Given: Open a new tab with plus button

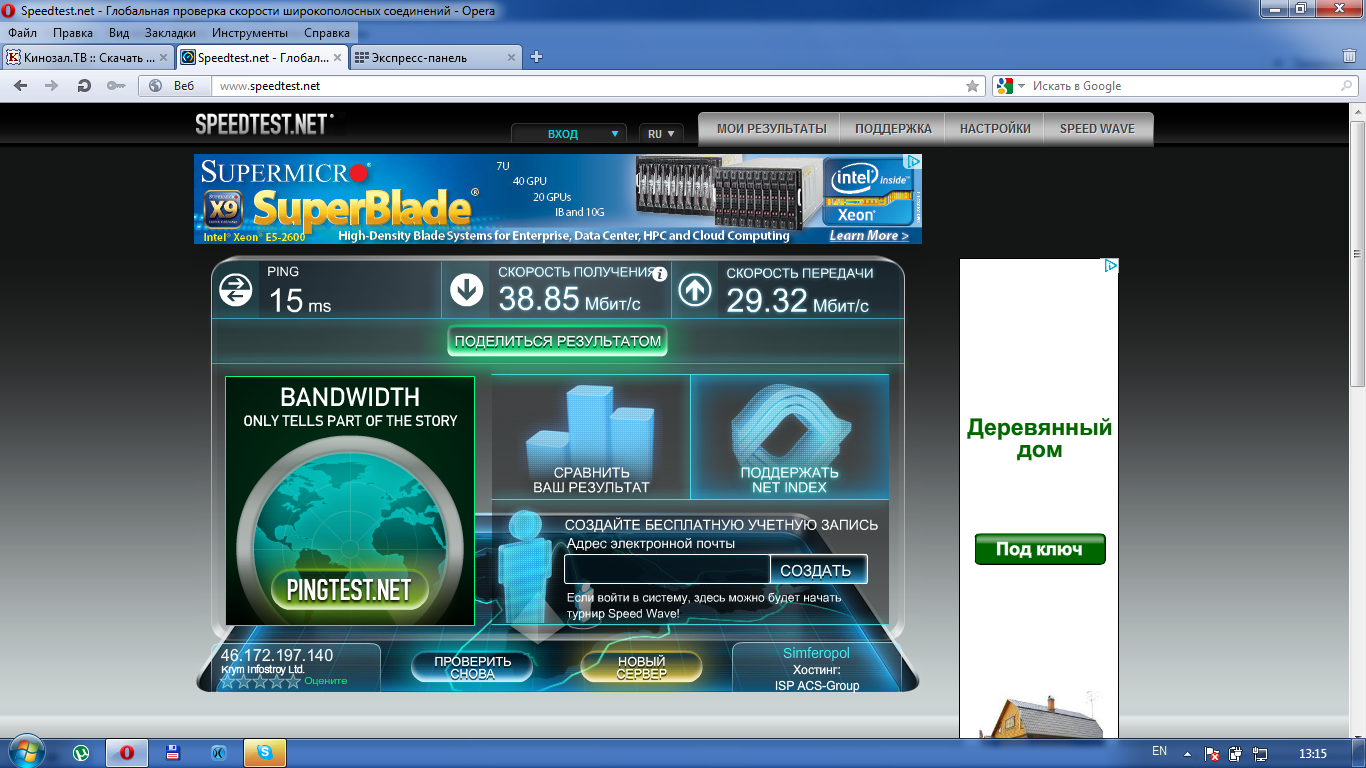Looking at the screenshot, I should click(x=536, y=57).
